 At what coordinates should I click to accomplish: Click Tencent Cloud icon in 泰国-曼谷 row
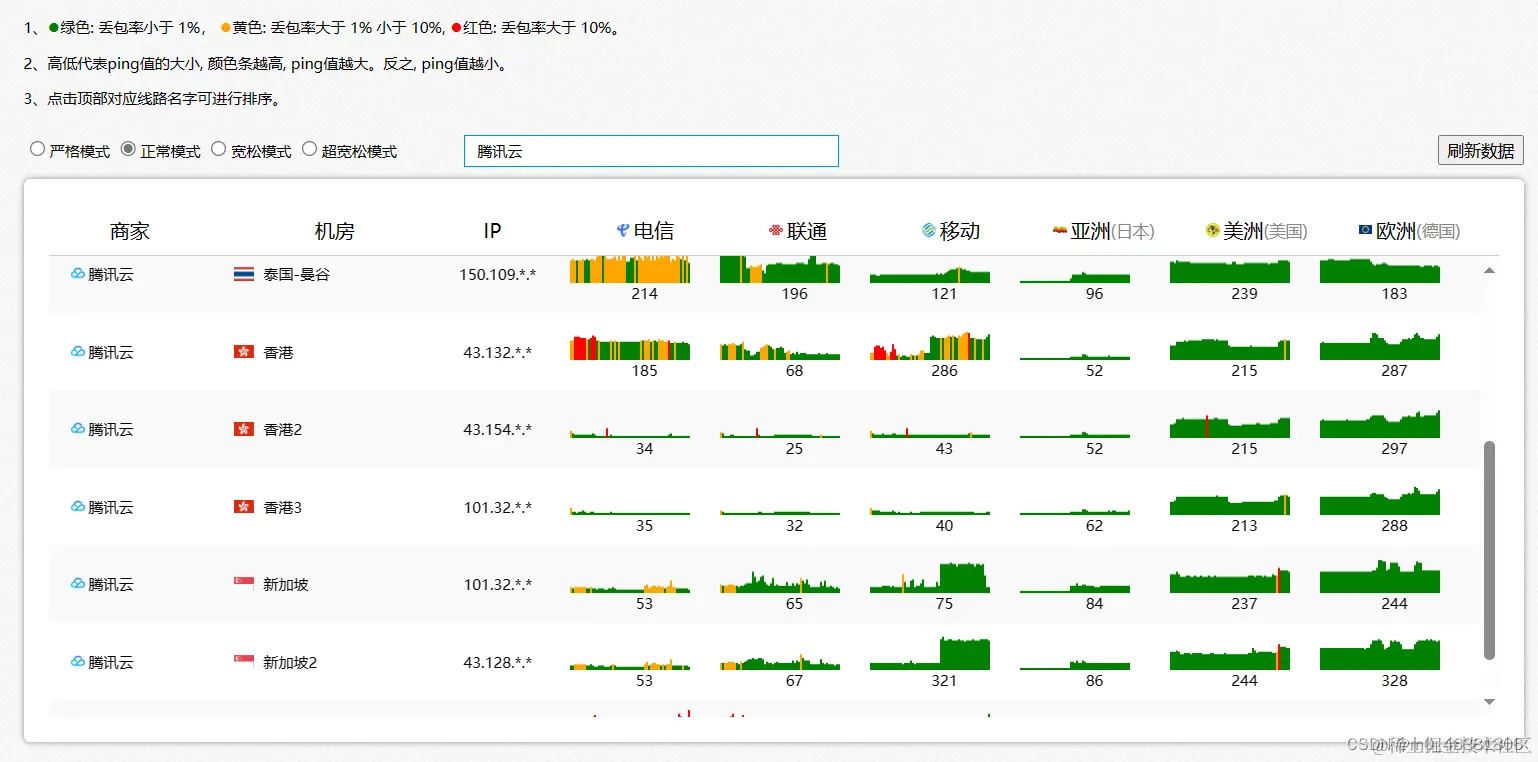pos(78,273)
